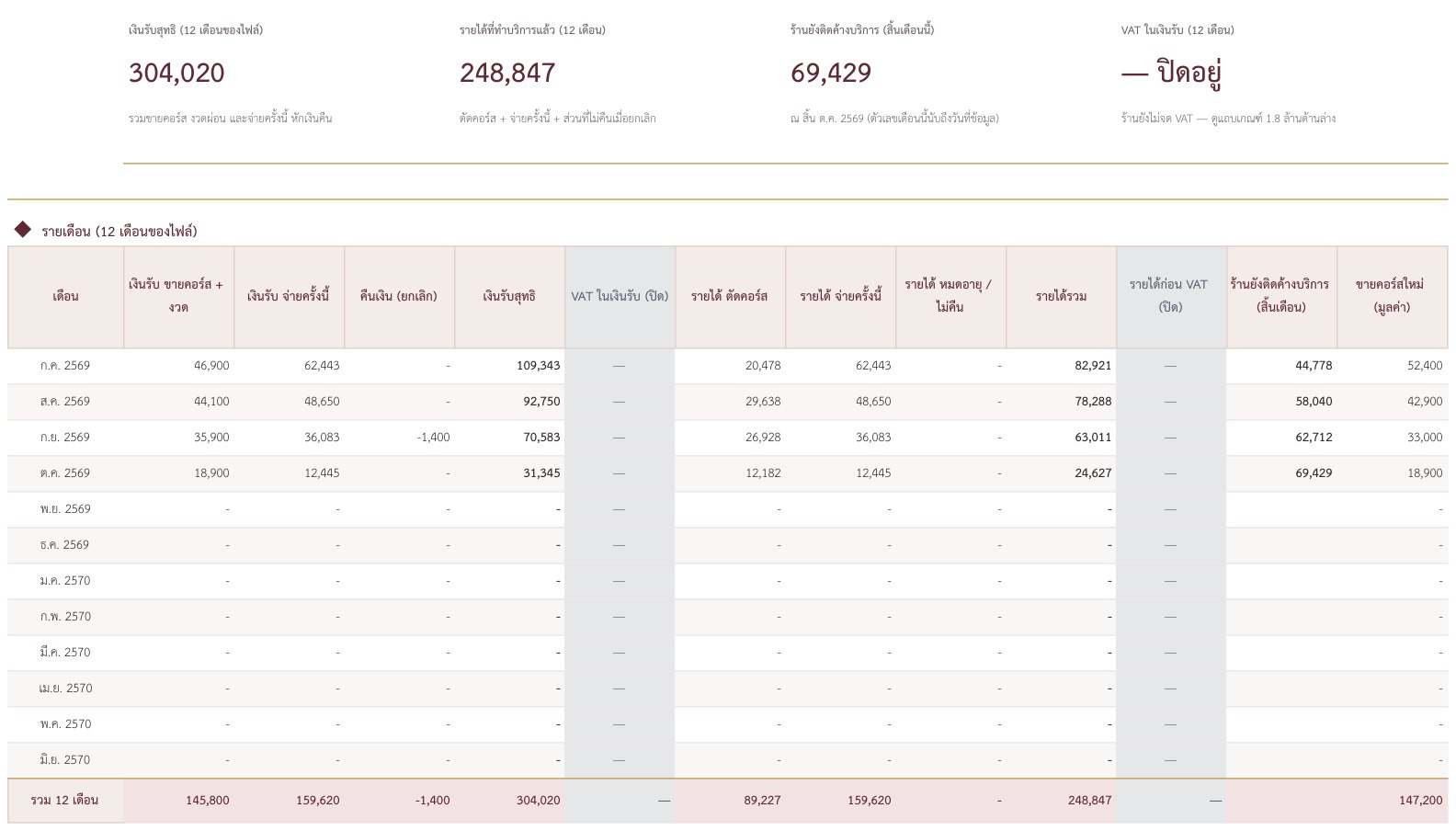This screenshot has height=831, width=1456.
Task: Select the "ก.ค. 2569" month row label
Action: pyautogui.click(x=65, y=366)
